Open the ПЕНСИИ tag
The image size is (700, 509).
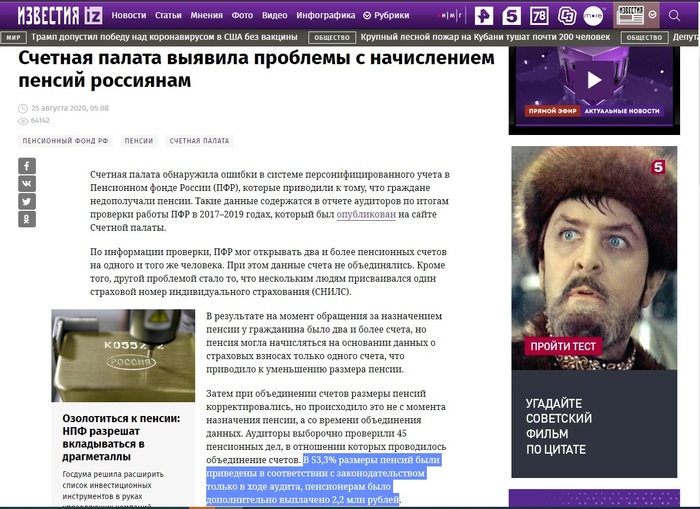pyautogui.click(x=139, y=141)
